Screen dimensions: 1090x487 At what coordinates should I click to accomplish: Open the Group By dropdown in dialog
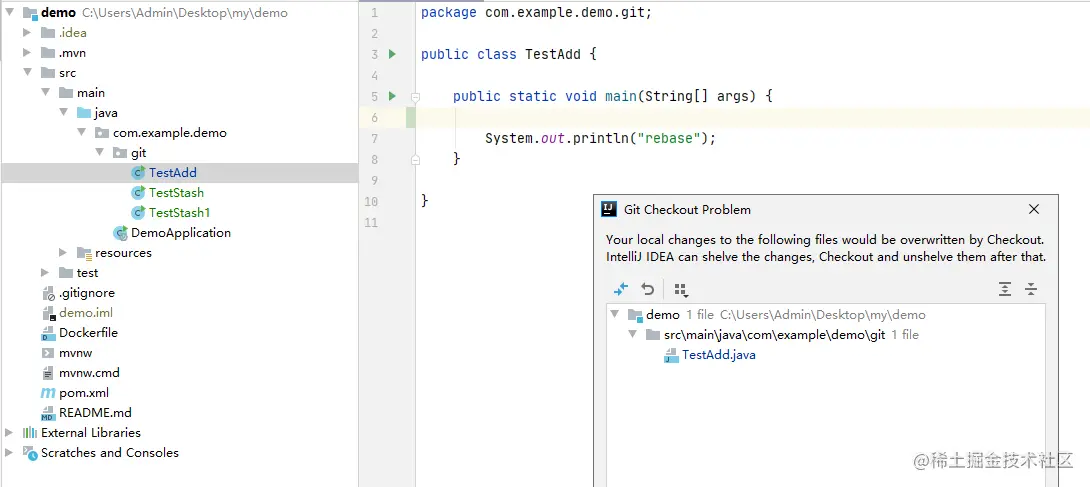681,290
